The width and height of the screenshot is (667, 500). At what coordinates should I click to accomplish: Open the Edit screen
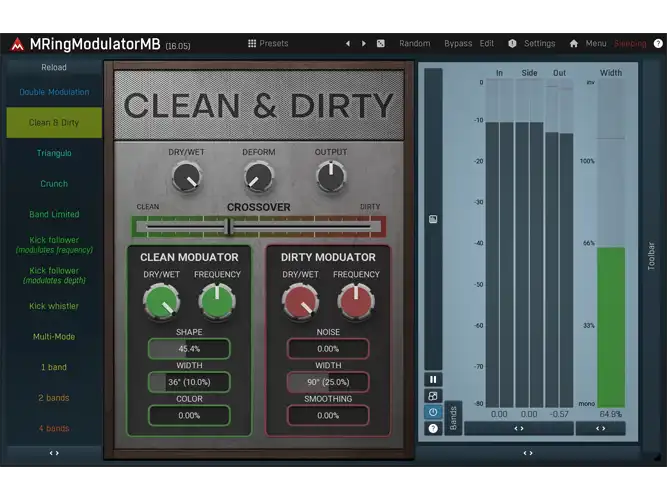tap(487, 43)
